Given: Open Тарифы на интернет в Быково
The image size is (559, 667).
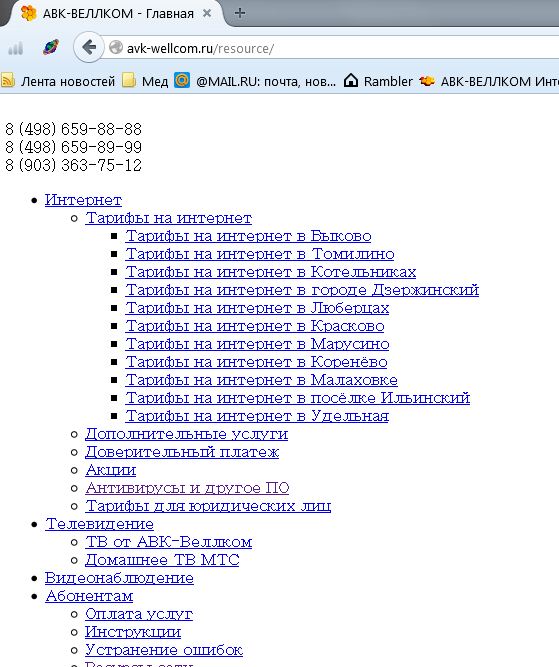Looking at the screenshot, I should click(x=248, y=236).
